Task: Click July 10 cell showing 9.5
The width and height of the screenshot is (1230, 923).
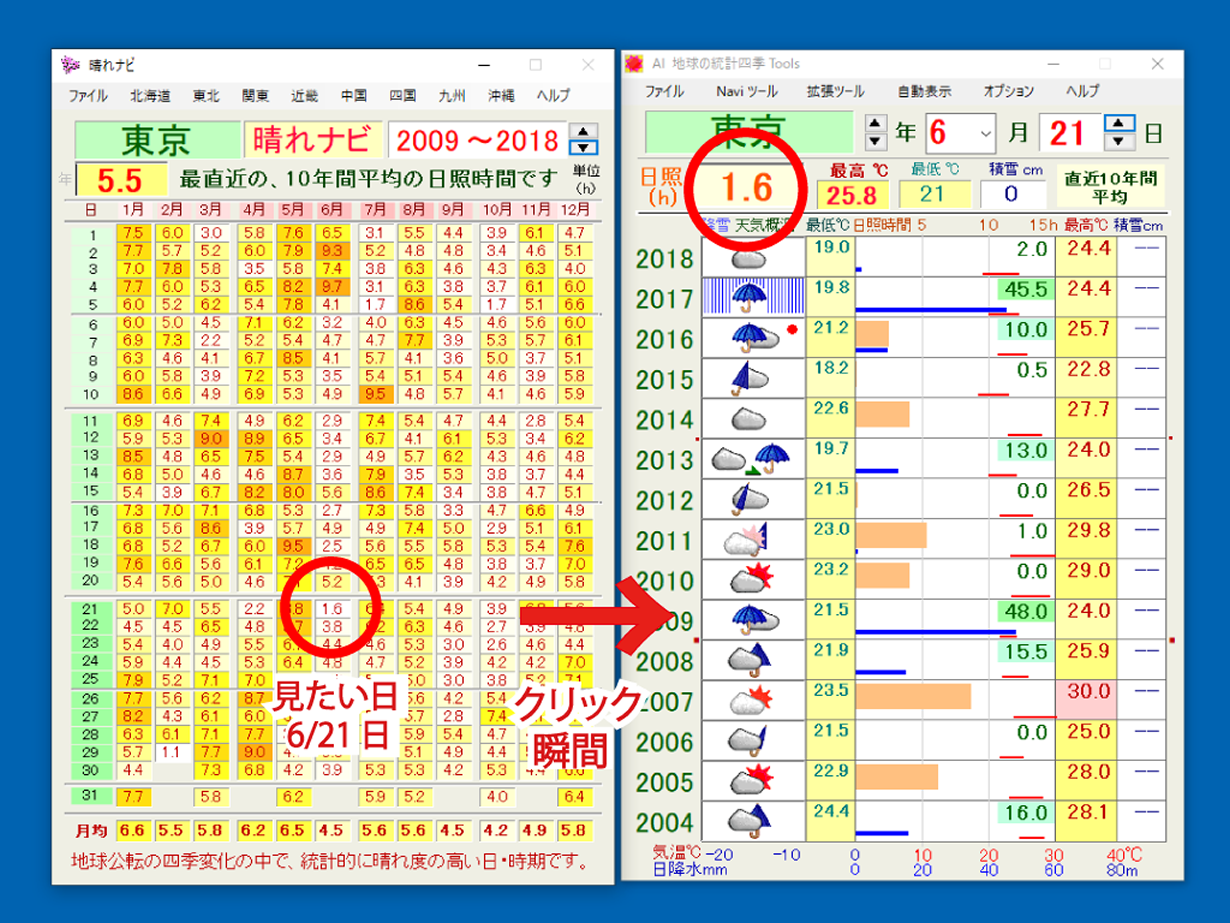Action: [x=376, y=393]
